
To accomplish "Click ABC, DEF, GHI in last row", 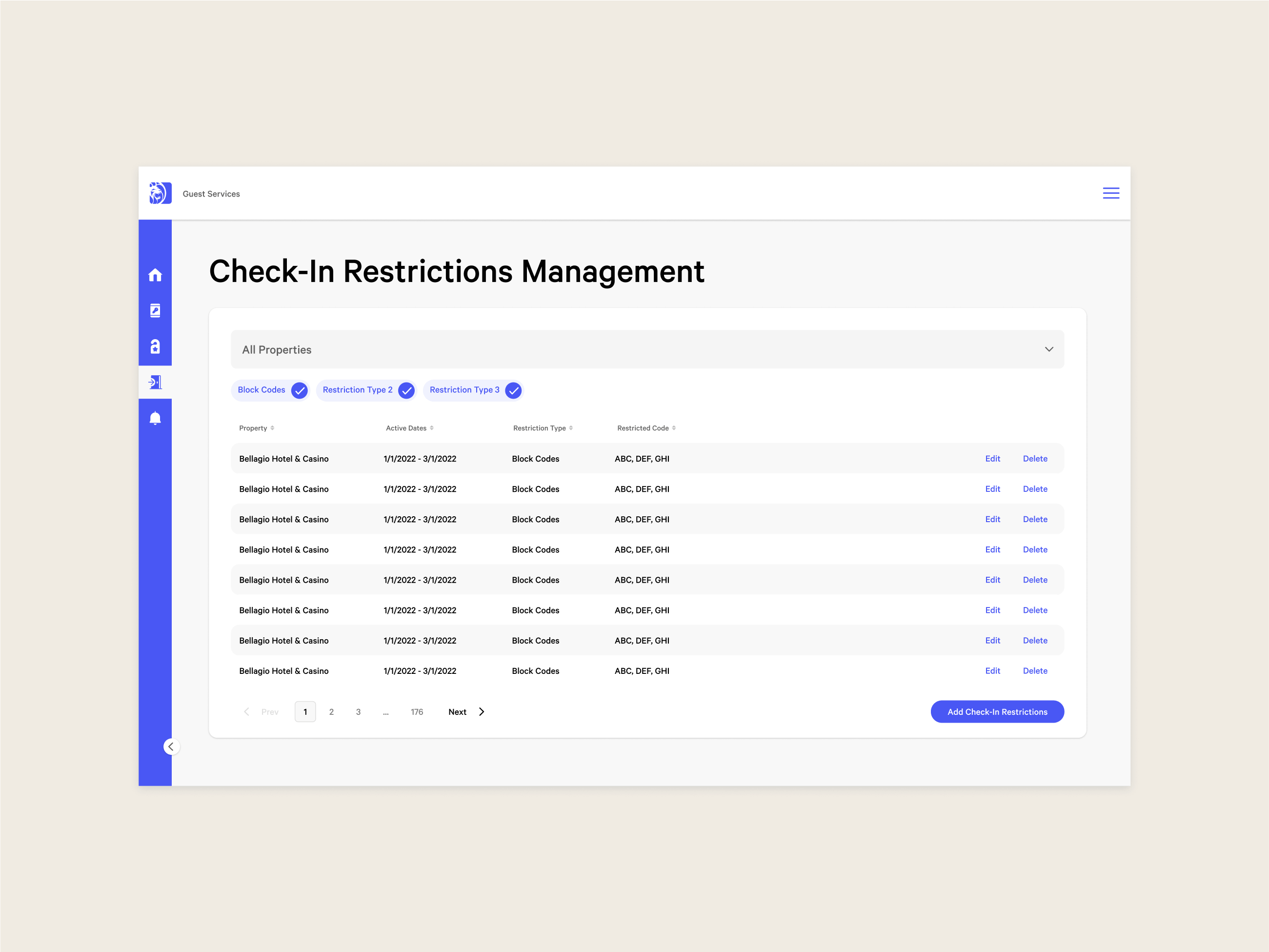I will point(642,671).
